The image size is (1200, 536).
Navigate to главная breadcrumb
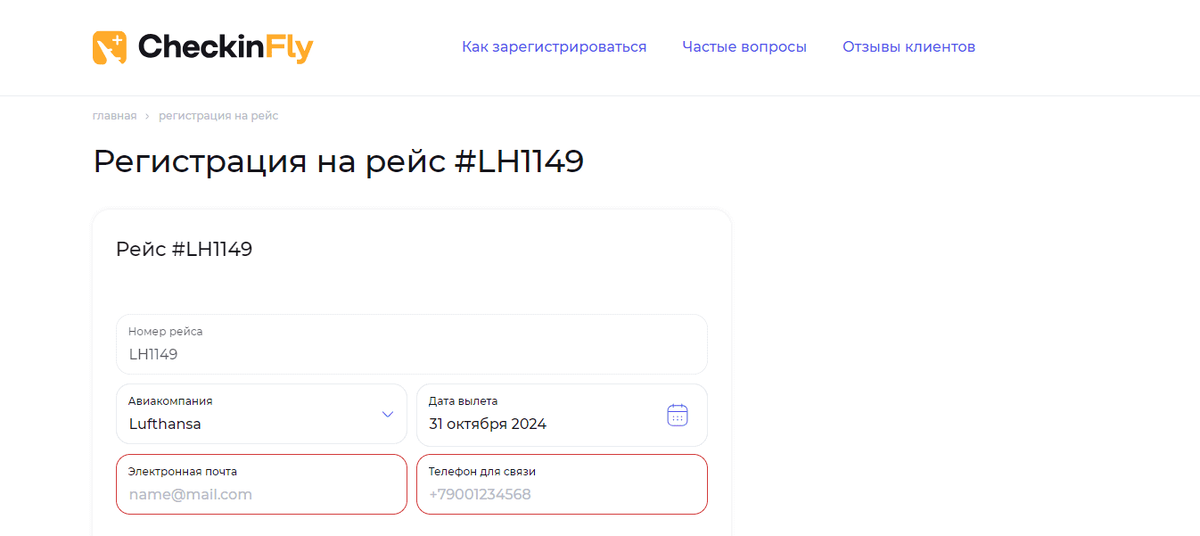[114, 116]
